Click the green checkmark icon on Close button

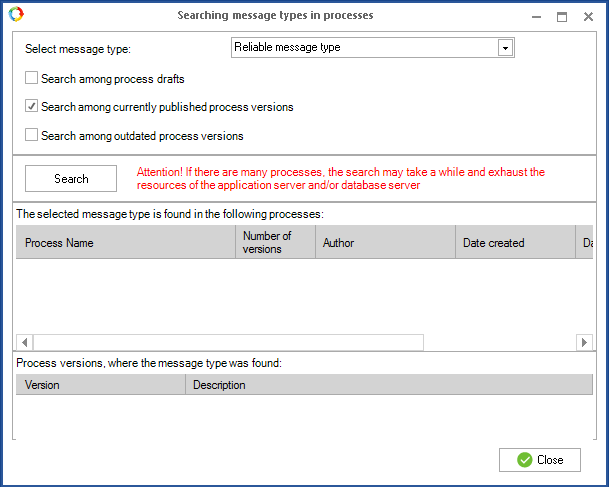pos(524,460)
